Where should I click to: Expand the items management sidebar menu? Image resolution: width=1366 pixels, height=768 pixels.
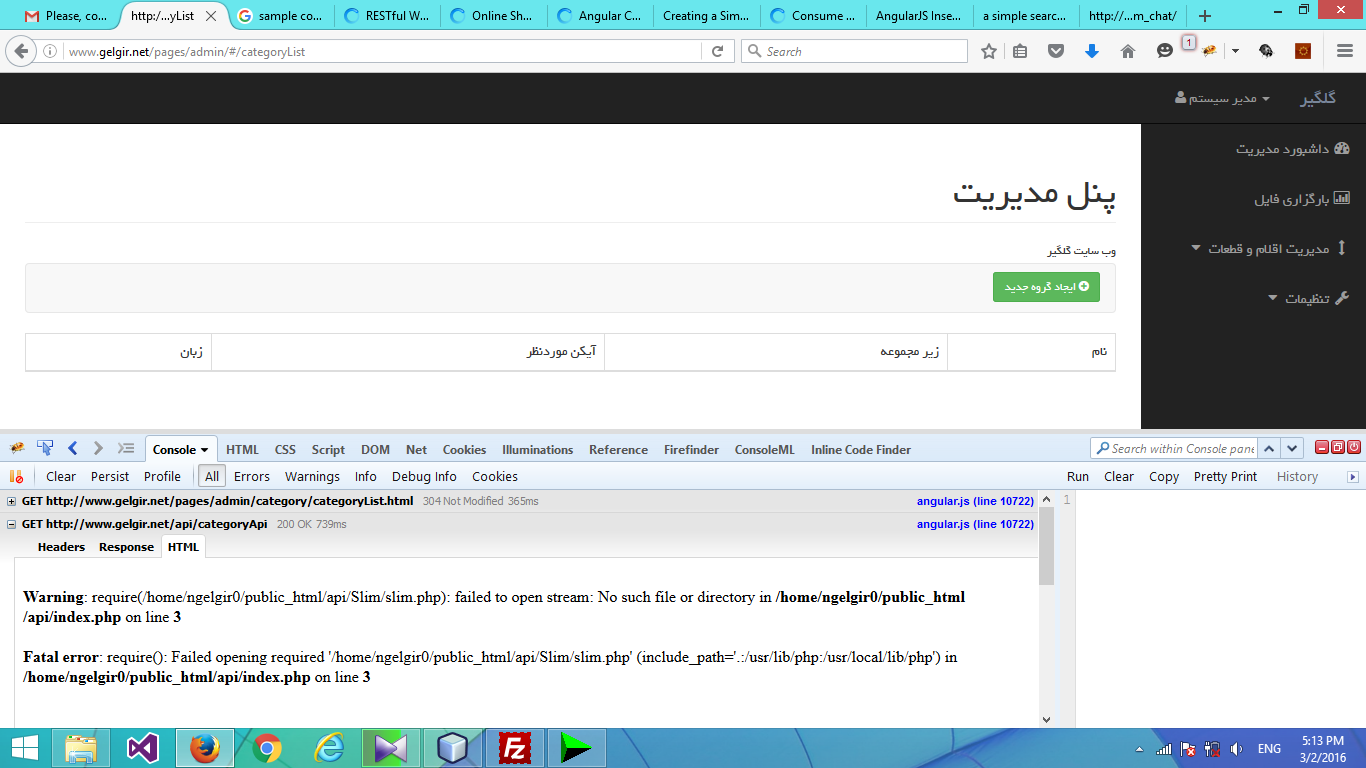tap(1269, 248)
